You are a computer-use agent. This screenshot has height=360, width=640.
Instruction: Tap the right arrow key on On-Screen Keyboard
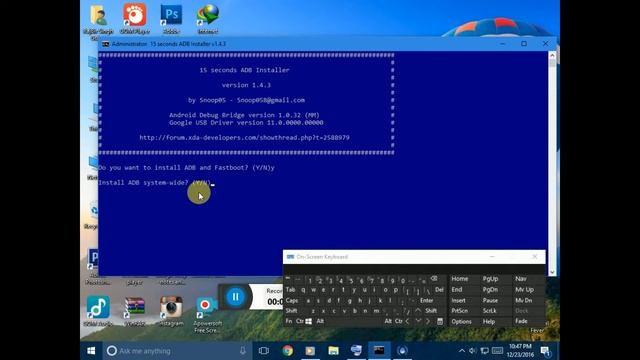coord(428,321)
